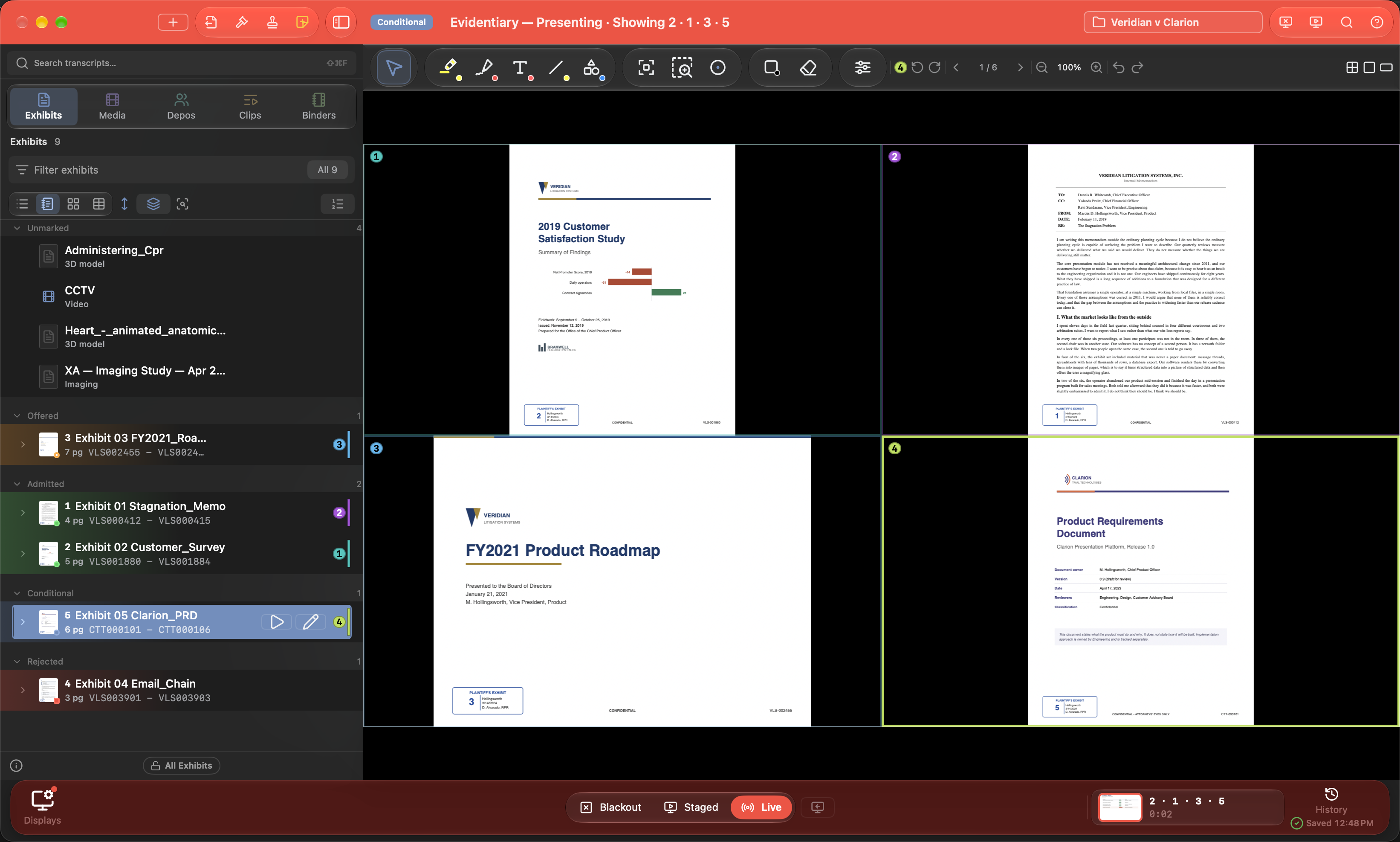Zoom in with the plus magnifier
Image resolution: width=1400 pixels, height=842 pixels.
1096,67
